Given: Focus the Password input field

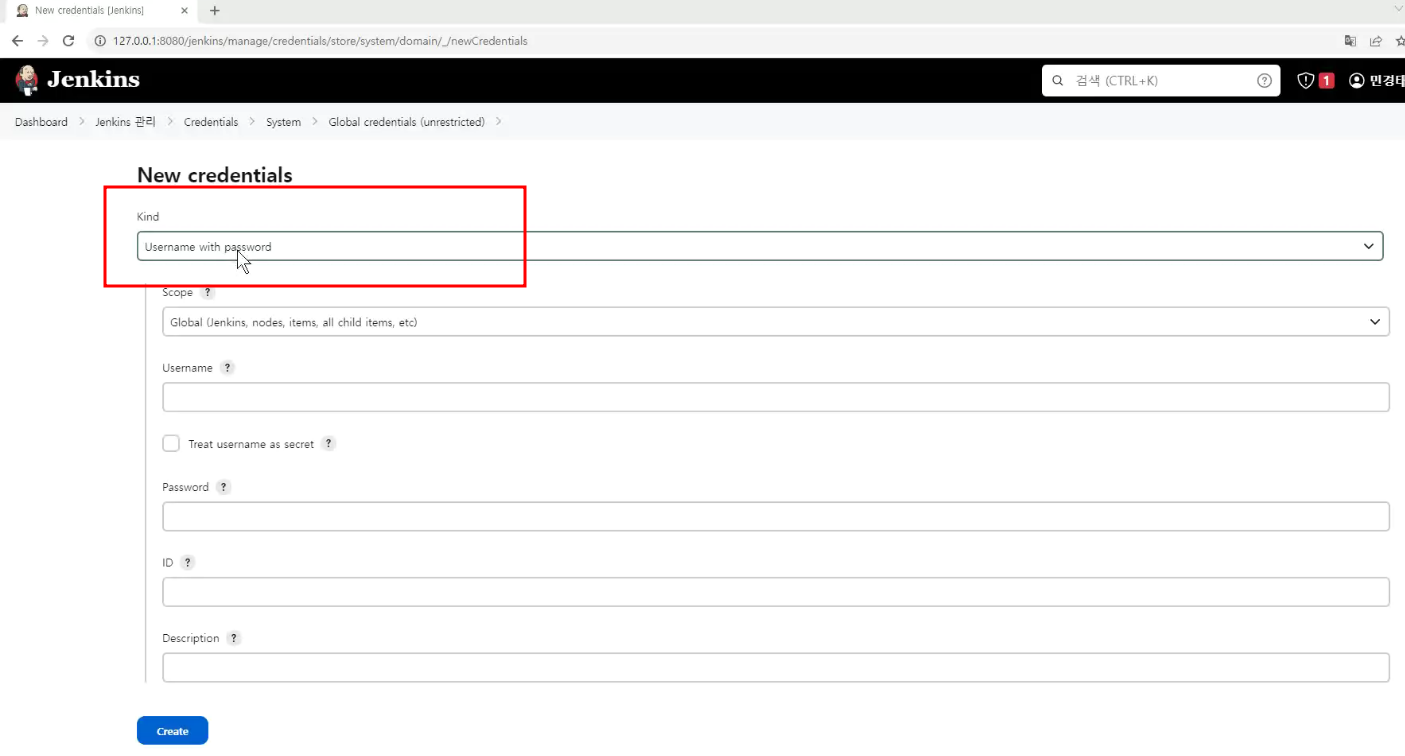Looking at the screenshot, I should pos(776,516).
